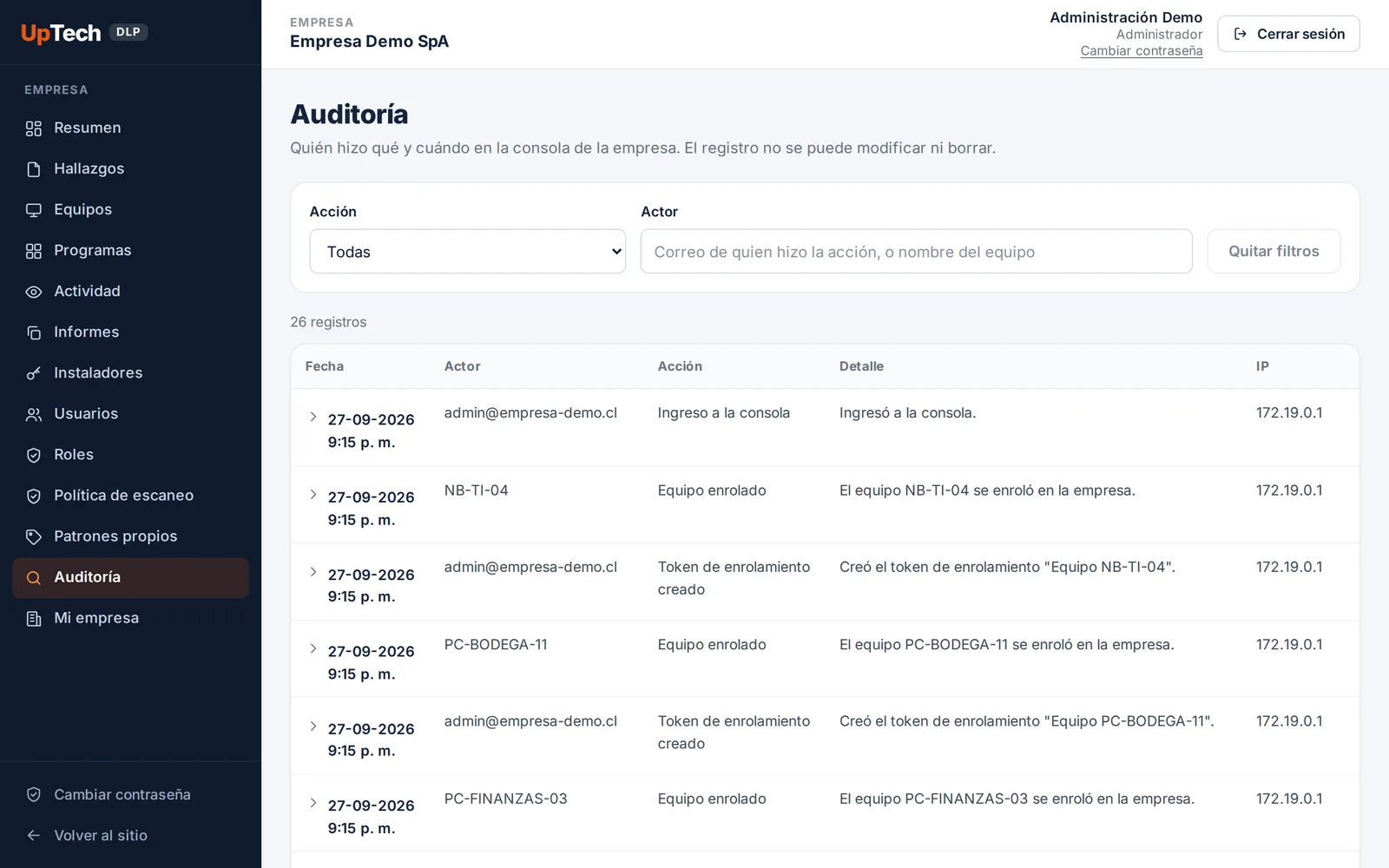The height and width of the screenshot is (868, 1389).
Task: Focus the Actor search input field
Action: pos(916,252)
